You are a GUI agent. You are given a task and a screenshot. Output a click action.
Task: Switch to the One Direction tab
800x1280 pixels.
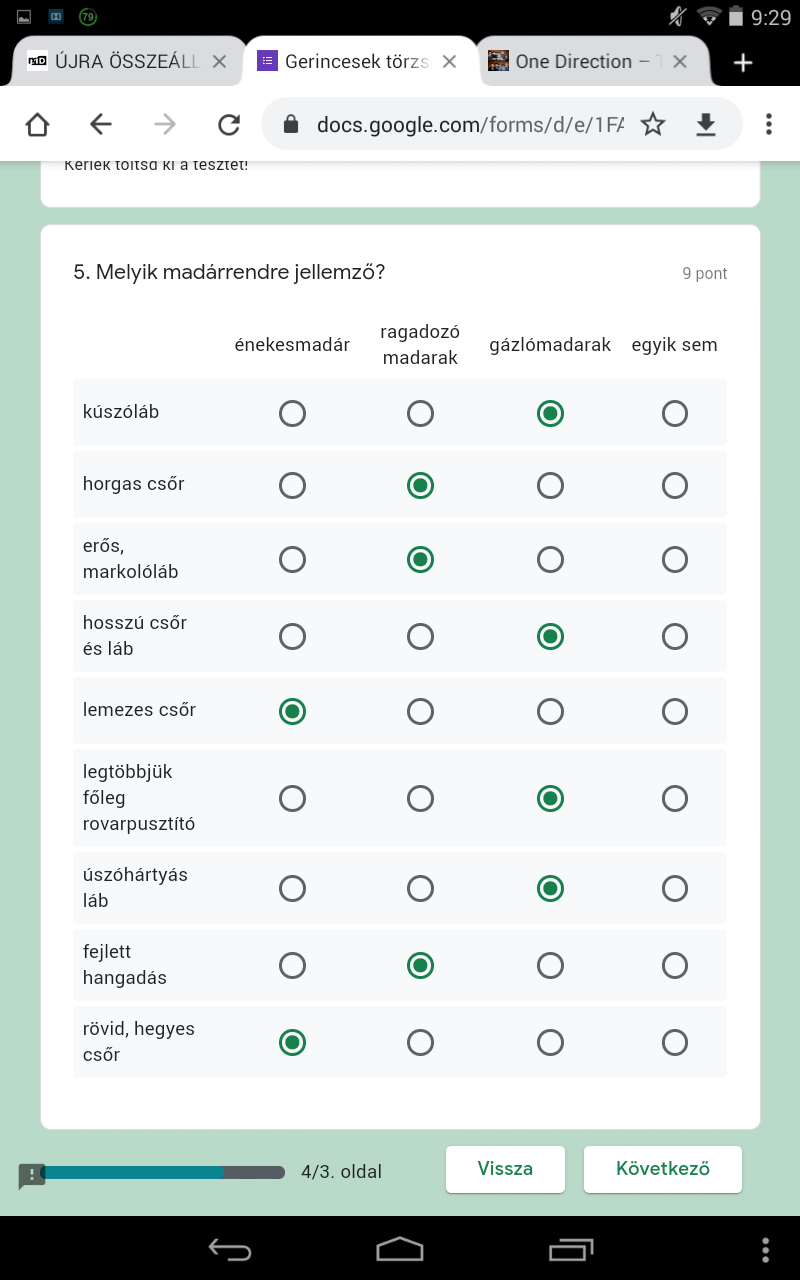[x=573, y=62]
